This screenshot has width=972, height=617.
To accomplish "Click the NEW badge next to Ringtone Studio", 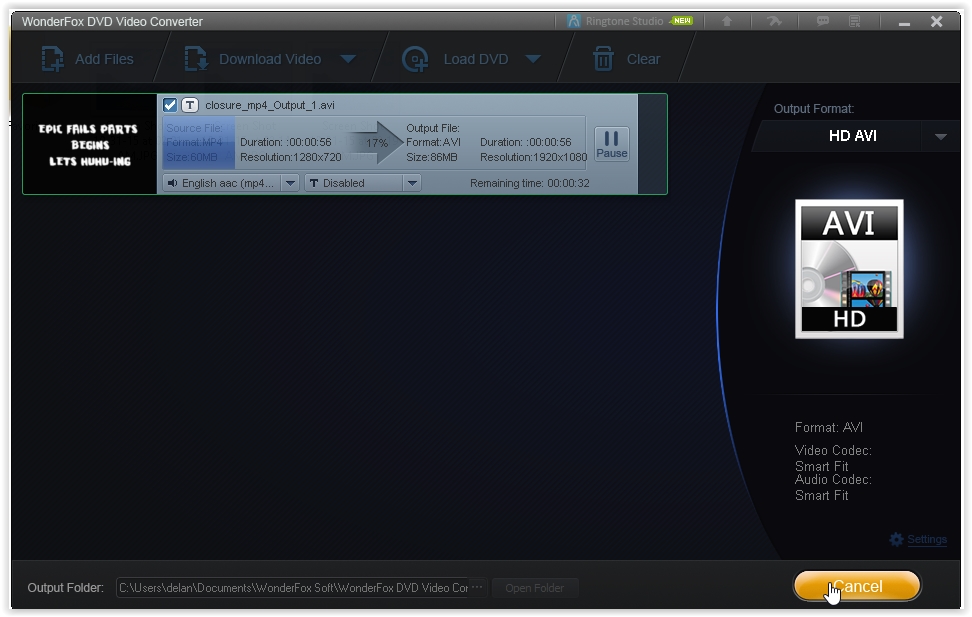I will 682,20.
